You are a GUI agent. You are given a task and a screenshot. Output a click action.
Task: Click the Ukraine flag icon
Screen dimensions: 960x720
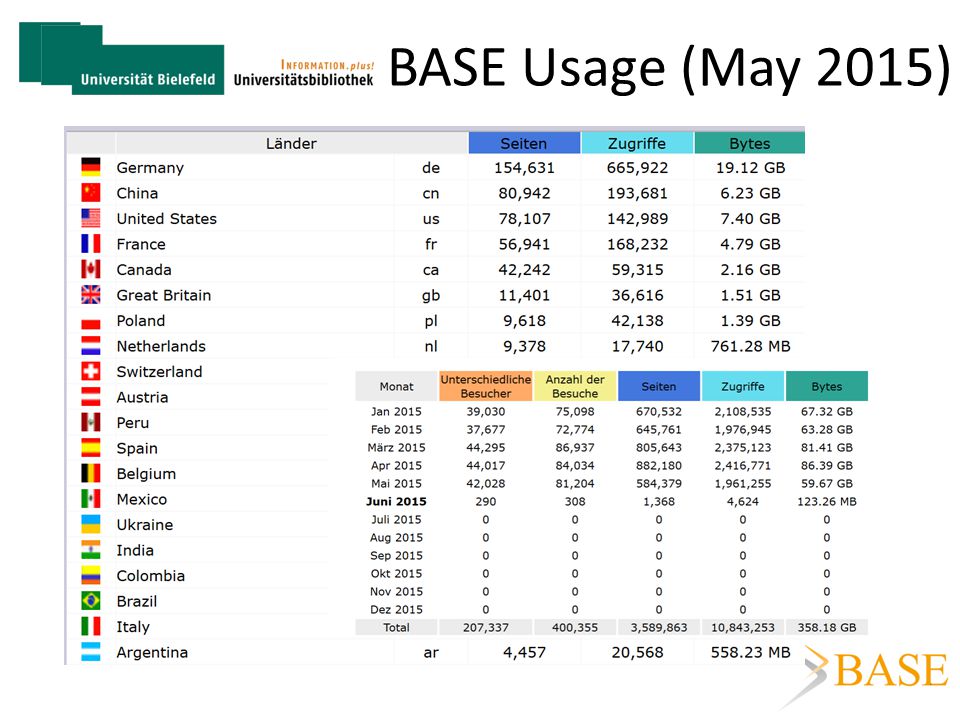click(x=91, y=525)
